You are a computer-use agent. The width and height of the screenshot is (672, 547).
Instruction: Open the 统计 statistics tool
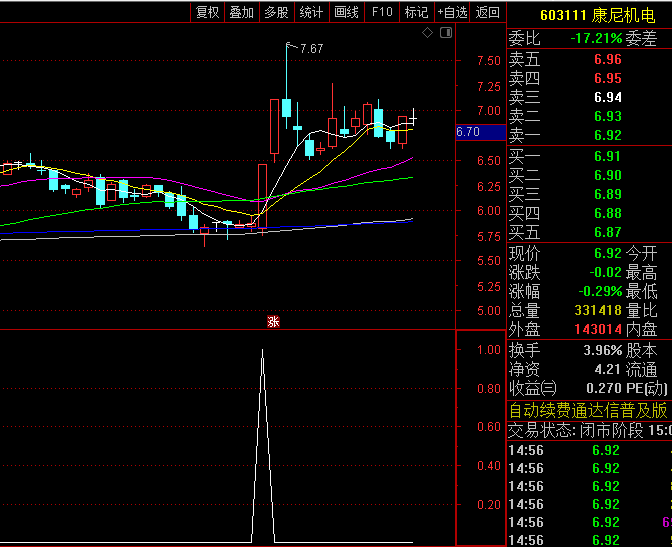coord(311,12)
